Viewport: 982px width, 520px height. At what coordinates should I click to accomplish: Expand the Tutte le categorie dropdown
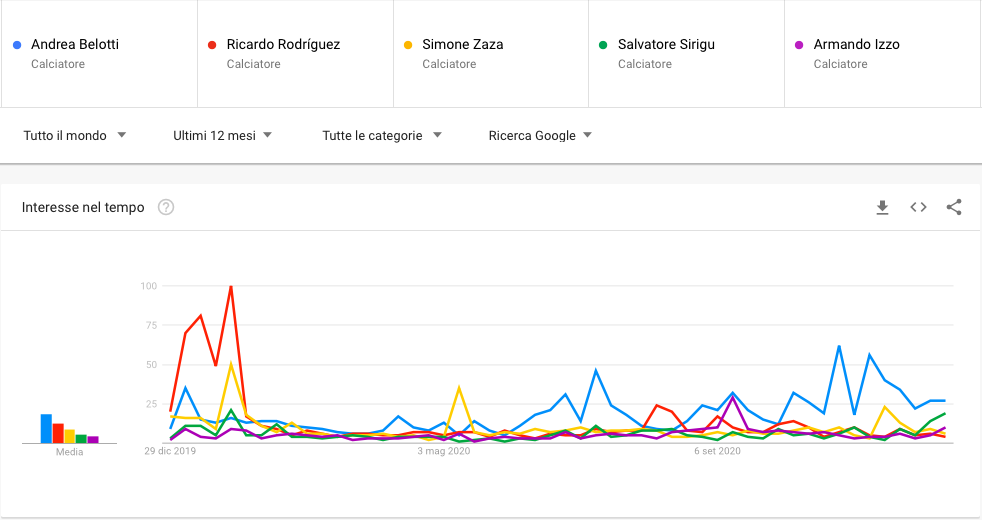click(382, 135)
